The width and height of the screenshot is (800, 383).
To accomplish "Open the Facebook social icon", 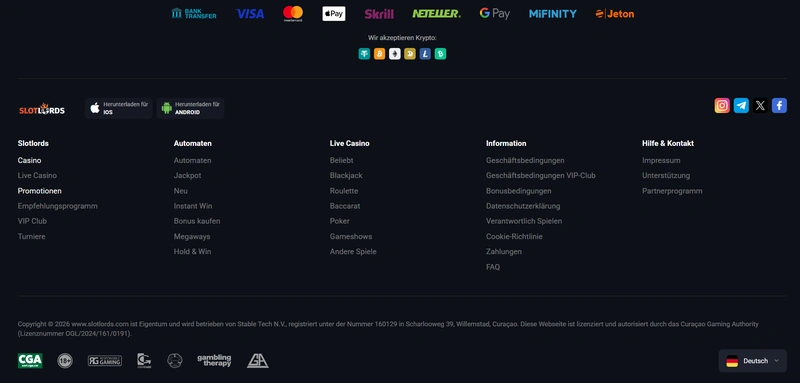I will tap(779, 106).
